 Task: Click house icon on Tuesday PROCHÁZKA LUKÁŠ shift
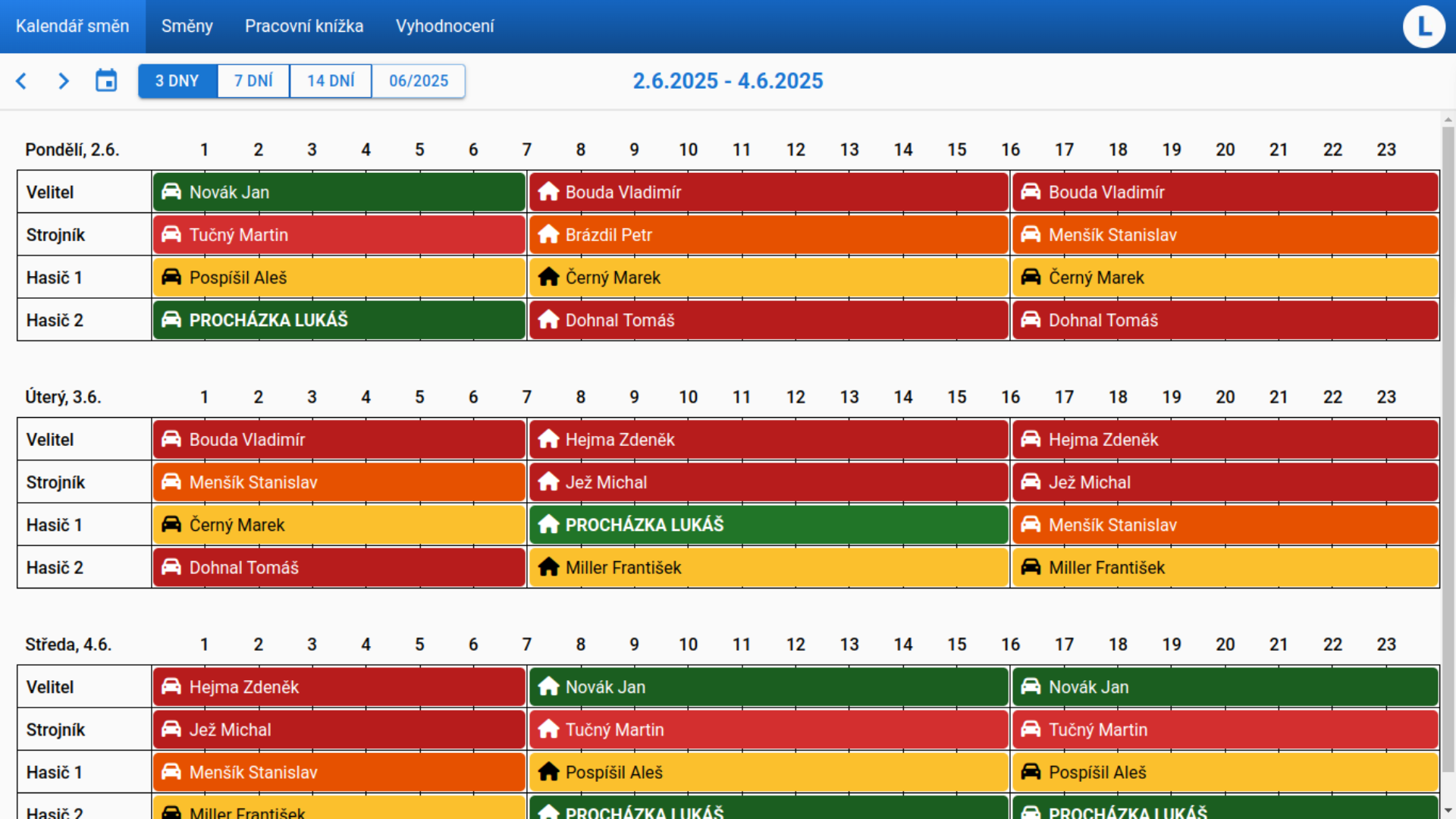(x=548, y=524)
